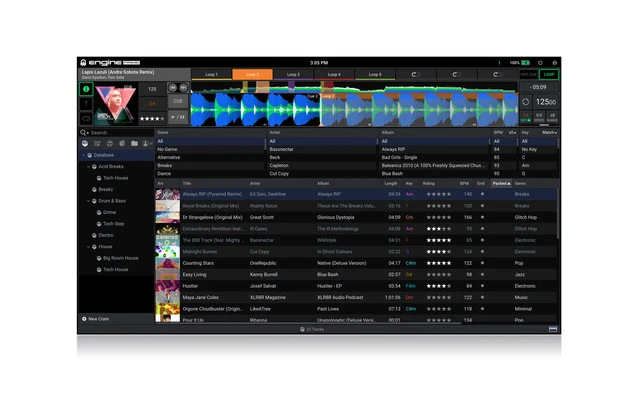This screenshot has width=640, height=400.
Task: Filter genre by Breaks
Action: (x=210, y=165)
